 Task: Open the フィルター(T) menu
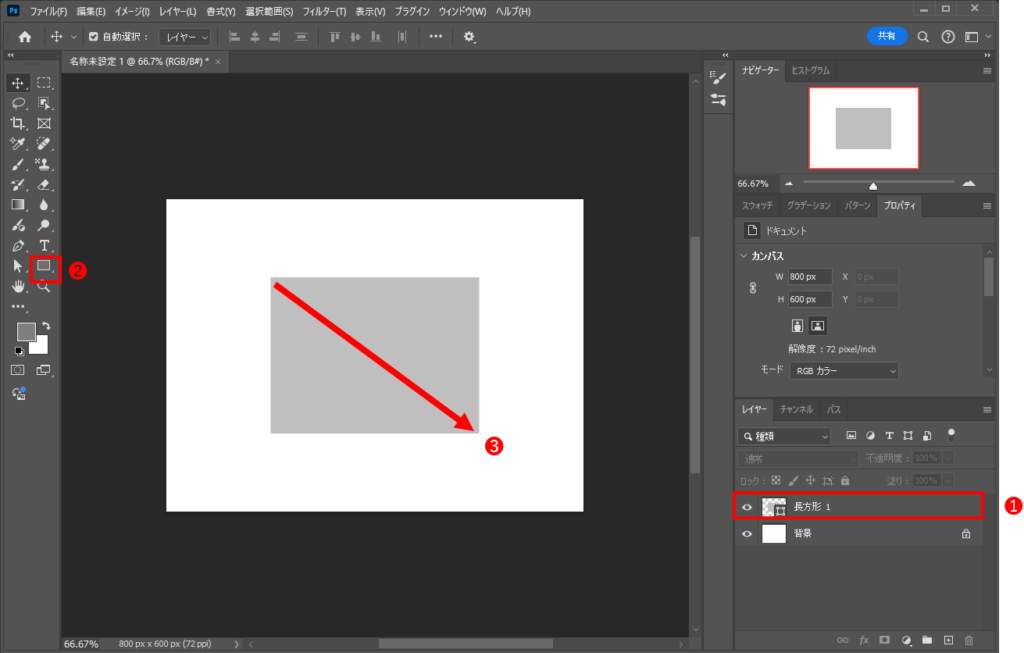click(324, 11)
